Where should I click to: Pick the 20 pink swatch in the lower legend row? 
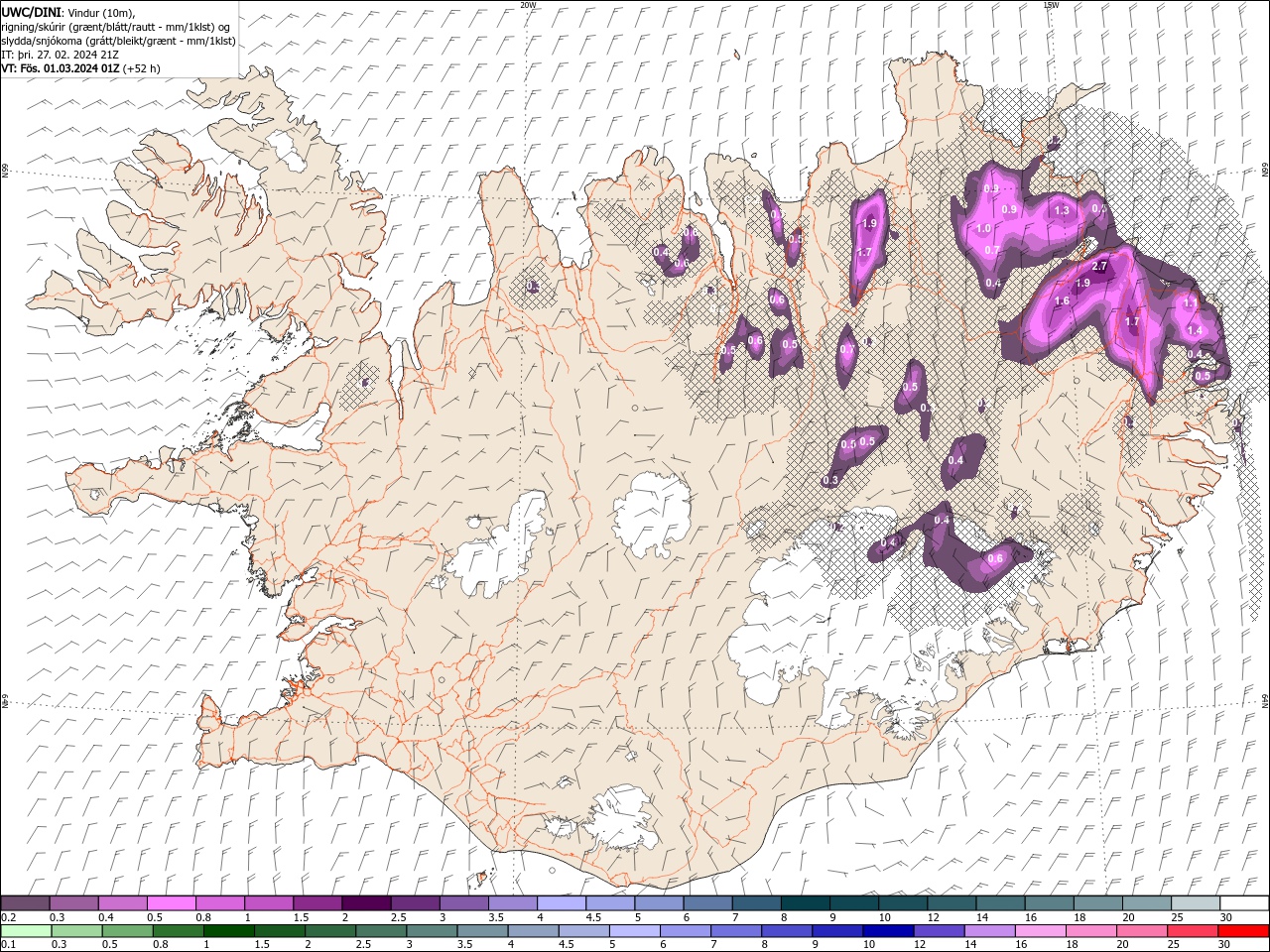tap(1142, 931)
